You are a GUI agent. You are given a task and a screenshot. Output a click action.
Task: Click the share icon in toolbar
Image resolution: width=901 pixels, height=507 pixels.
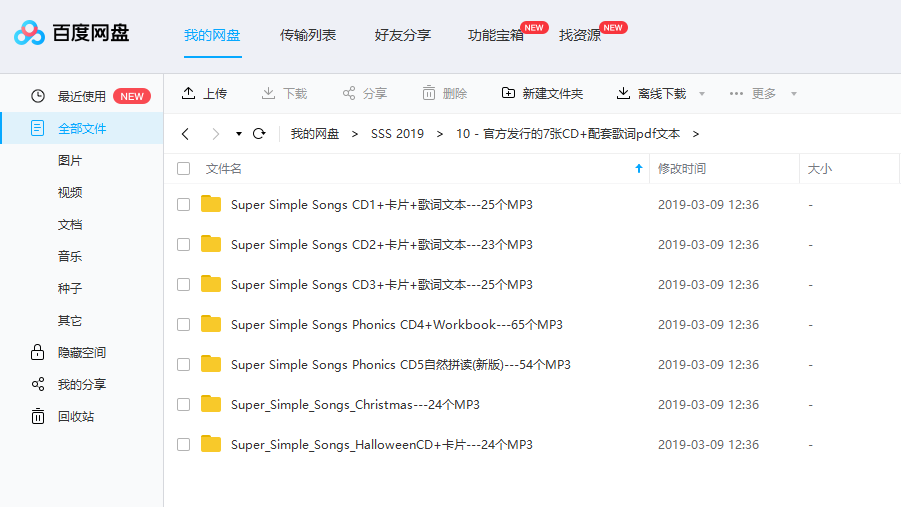tap(349, 93)
